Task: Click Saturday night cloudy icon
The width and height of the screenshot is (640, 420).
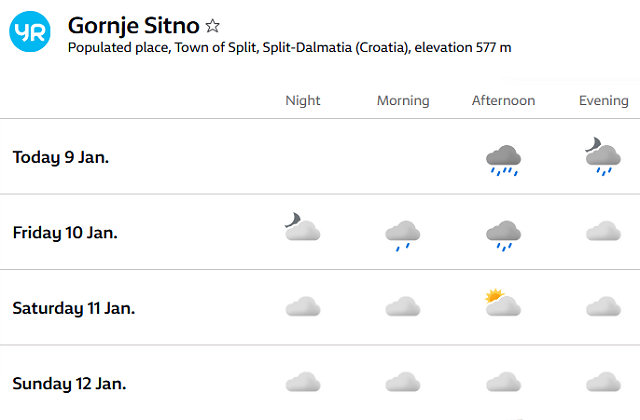Action: pos(303,307)
